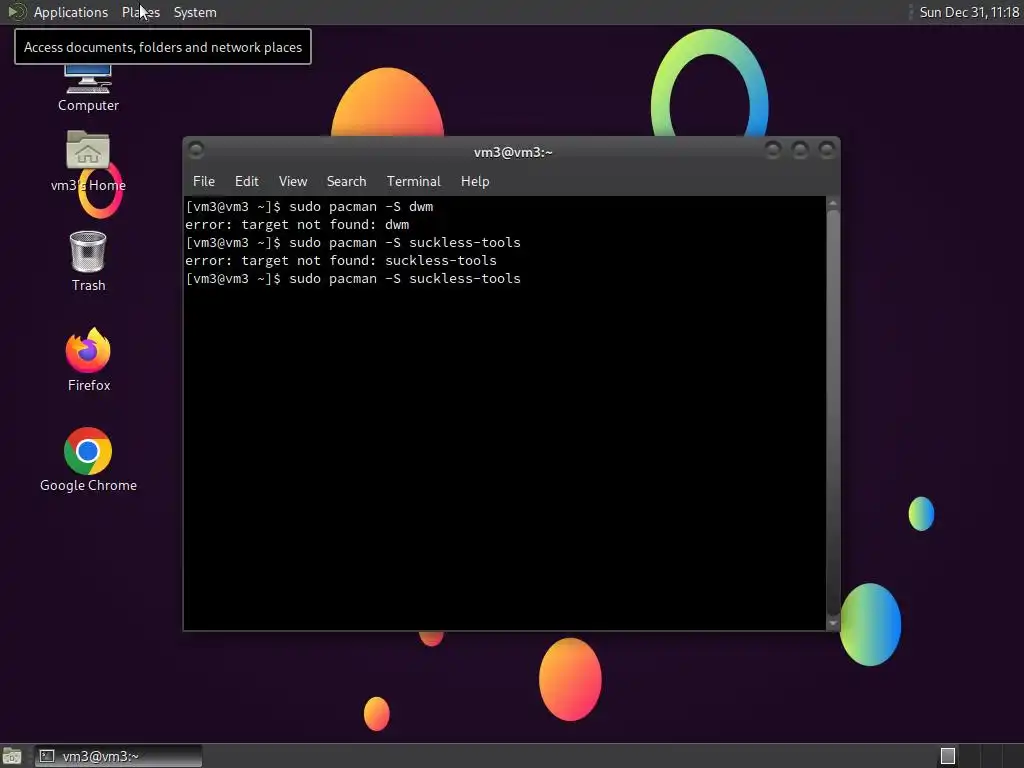This screenshot has height=768, width=1024.
Task: Open the System menu
Action: (x=195, y=12)
